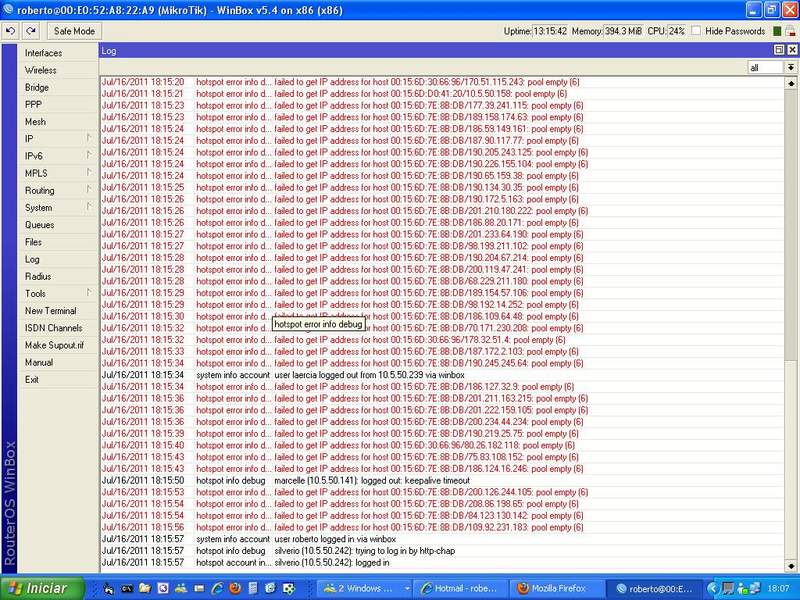Screen dimensions: 800x600
Task: Select log row 'silverio (10.5.50.242): logged in'
Action: [442, 563]
